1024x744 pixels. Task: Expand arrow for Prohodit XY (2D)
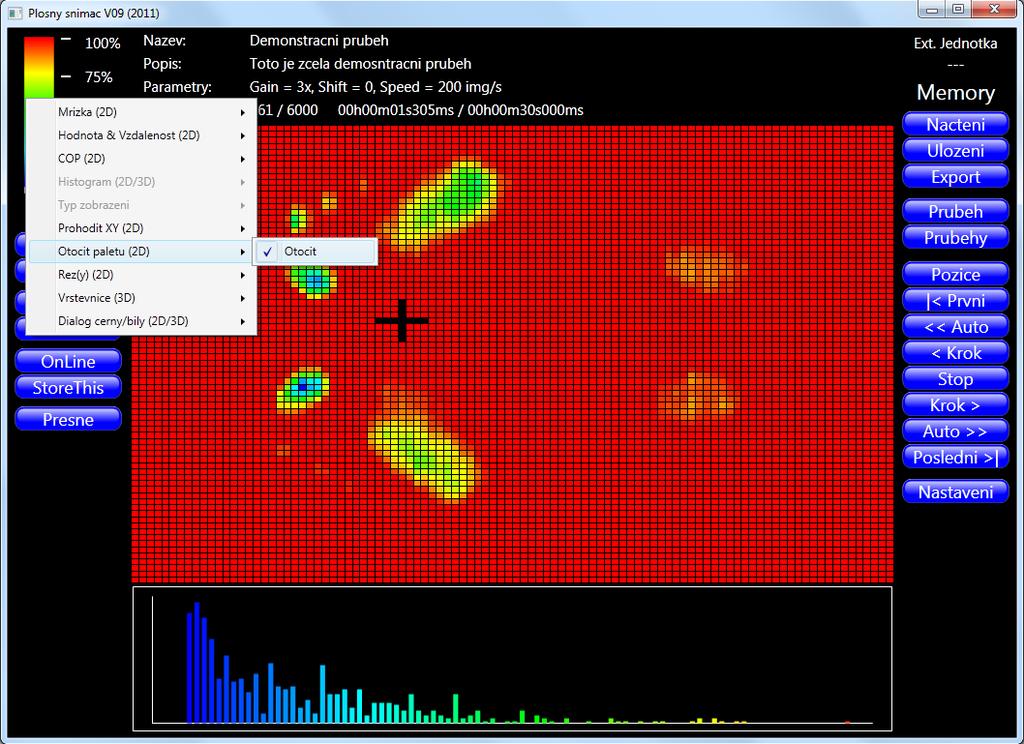pos(242,229)
